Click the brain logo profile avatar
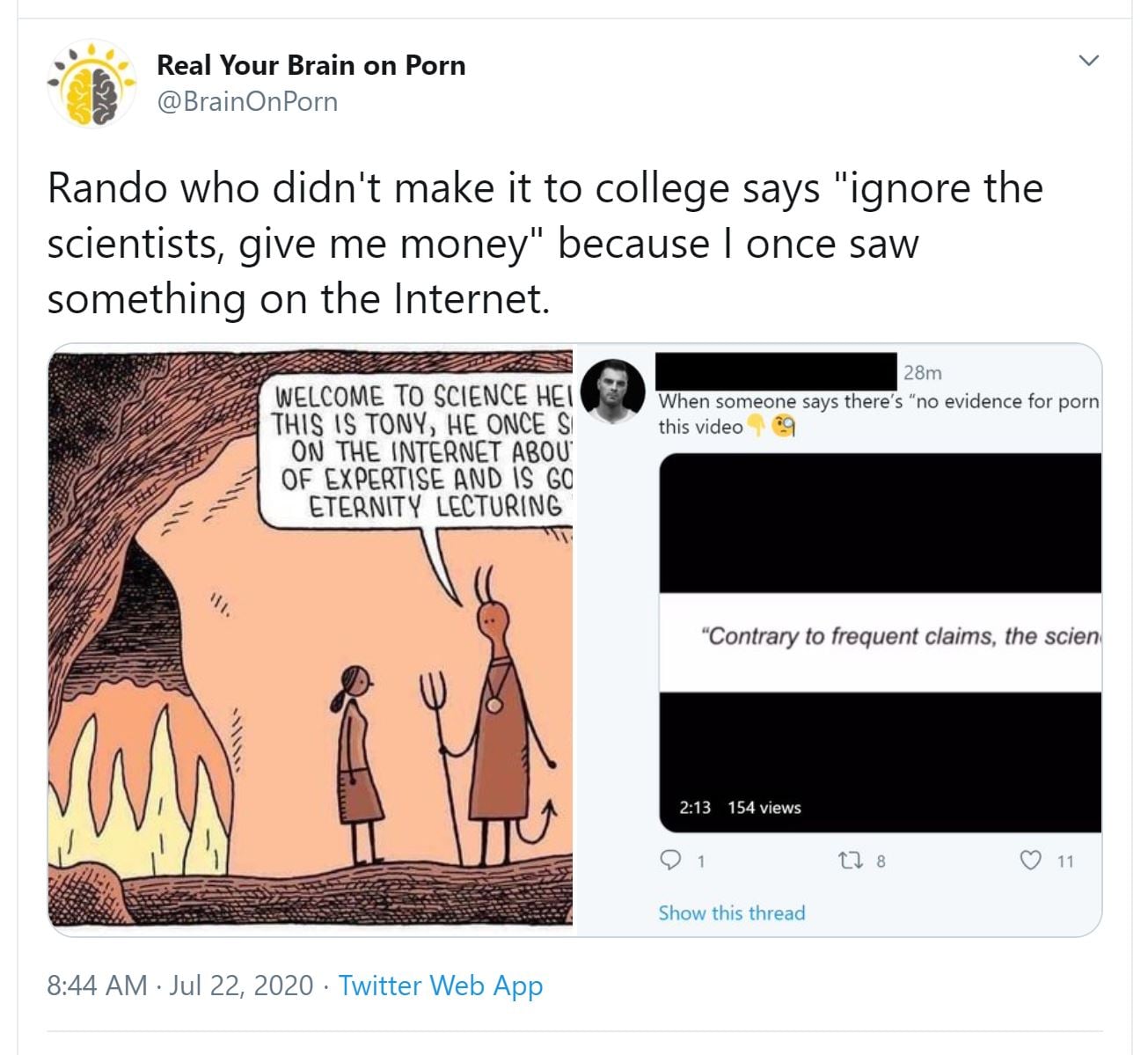The width and height of the screenshot is (1148, 1055). [92, 84]
